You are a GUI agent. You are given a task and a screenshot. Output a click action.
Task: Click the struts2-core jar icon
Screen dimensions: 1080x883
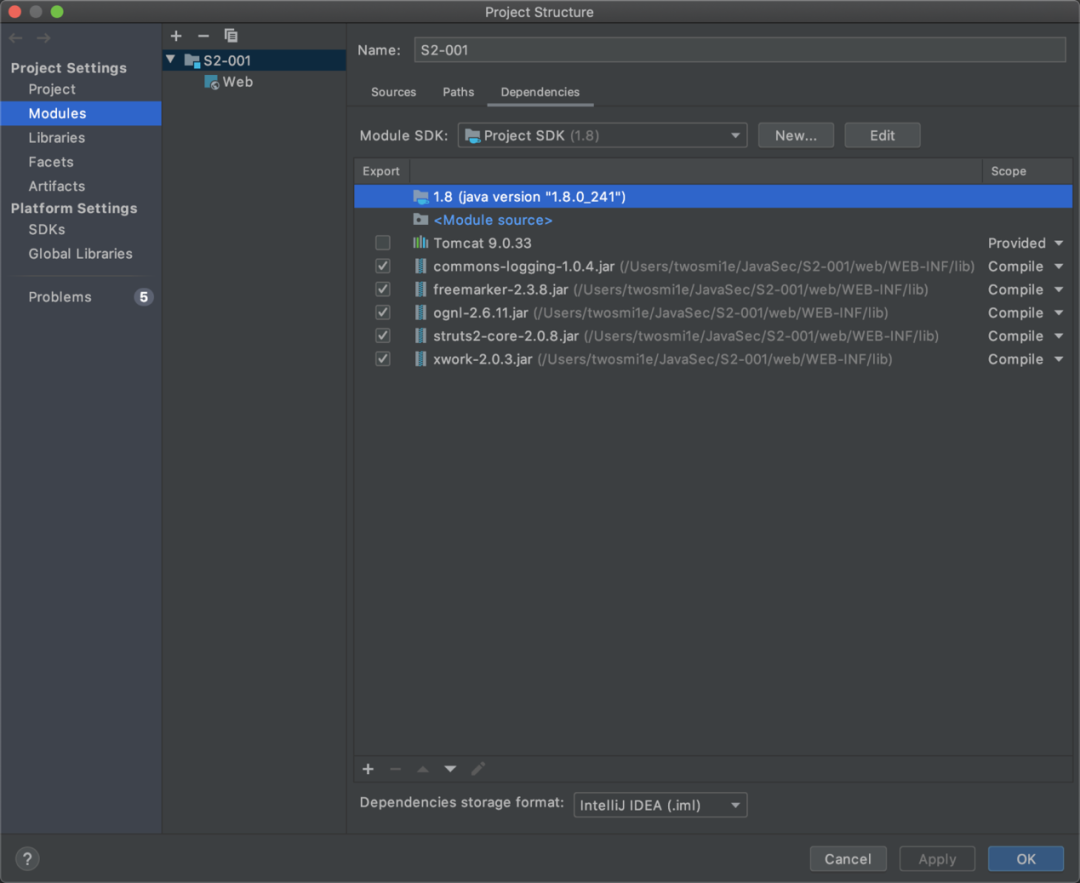420,335
